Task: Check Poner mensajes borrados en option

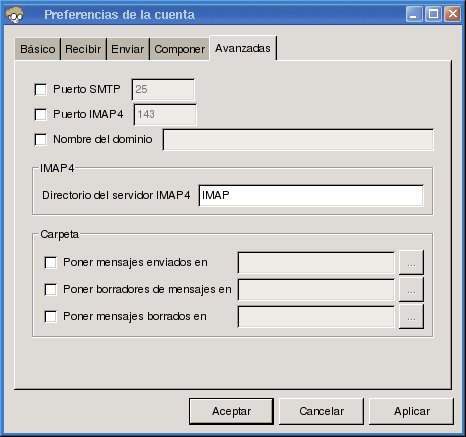Action: [51, 316]
